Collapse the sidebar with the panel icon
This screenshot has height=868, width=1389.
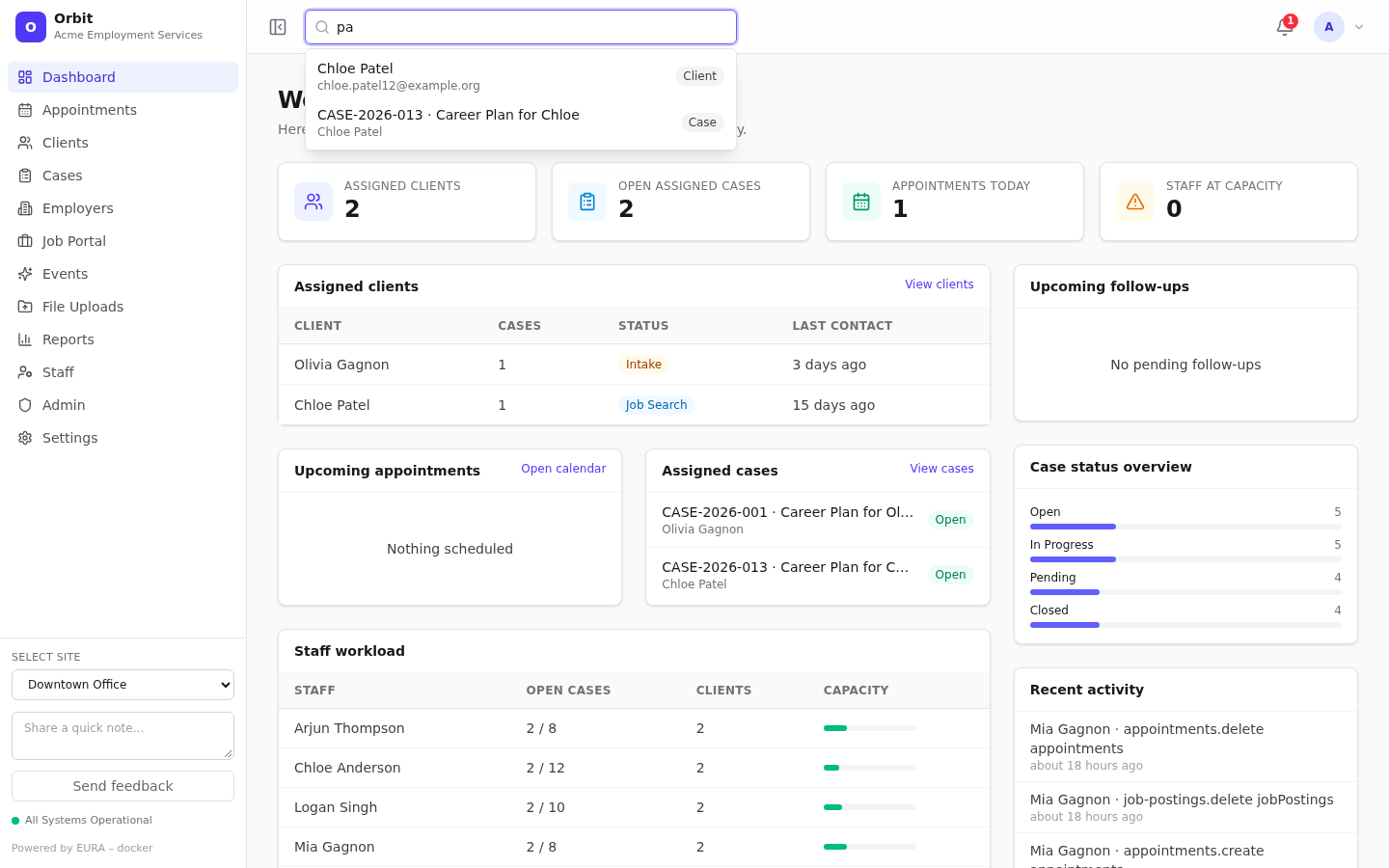coord(278,27)
